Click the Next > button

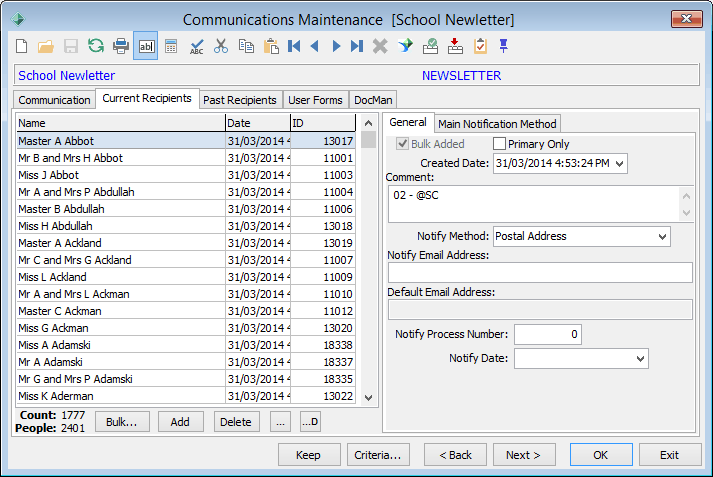523,455
